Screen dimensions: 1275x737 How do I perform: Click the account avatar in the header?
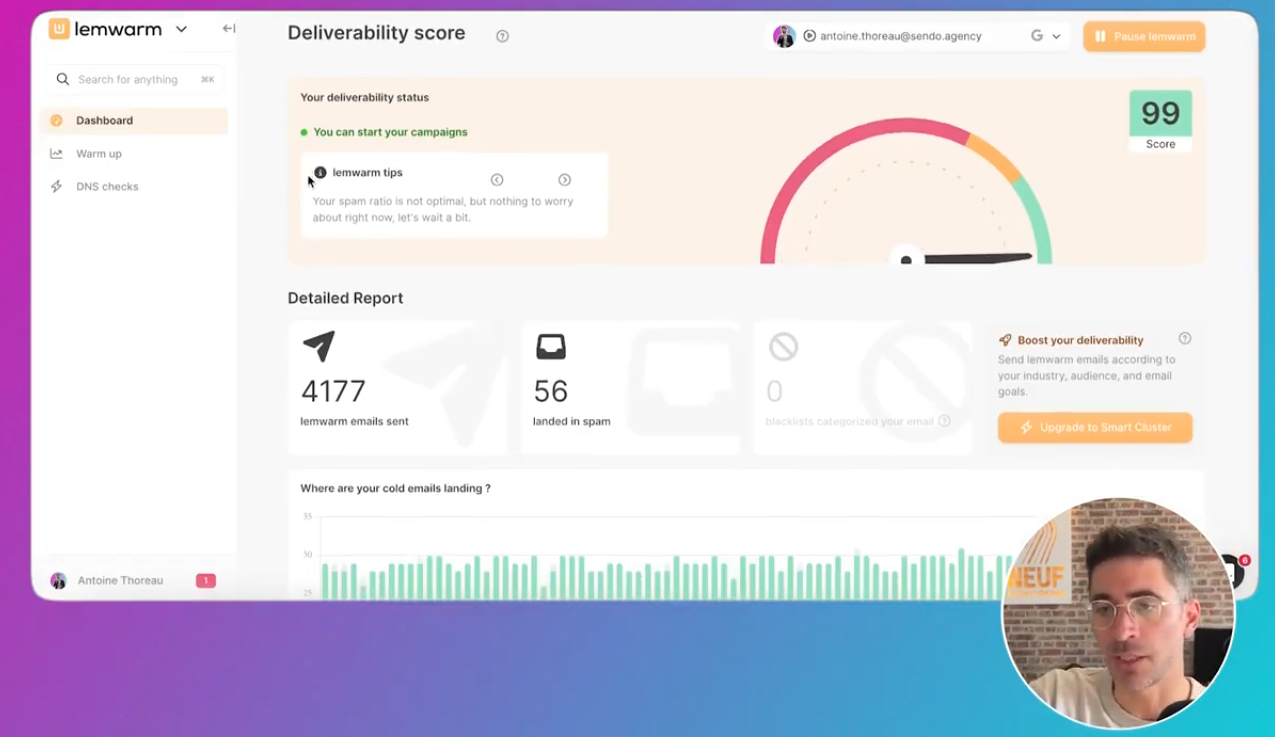pos(784,36)
